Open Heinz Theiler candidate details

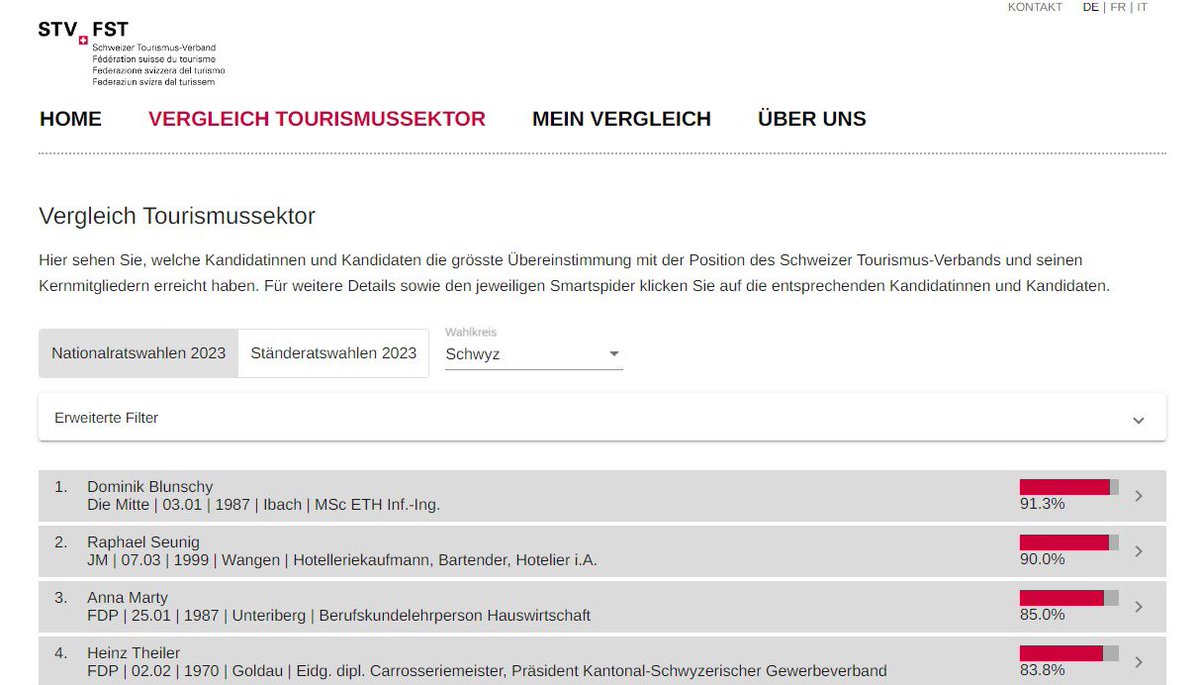click(x=602, y=661)
